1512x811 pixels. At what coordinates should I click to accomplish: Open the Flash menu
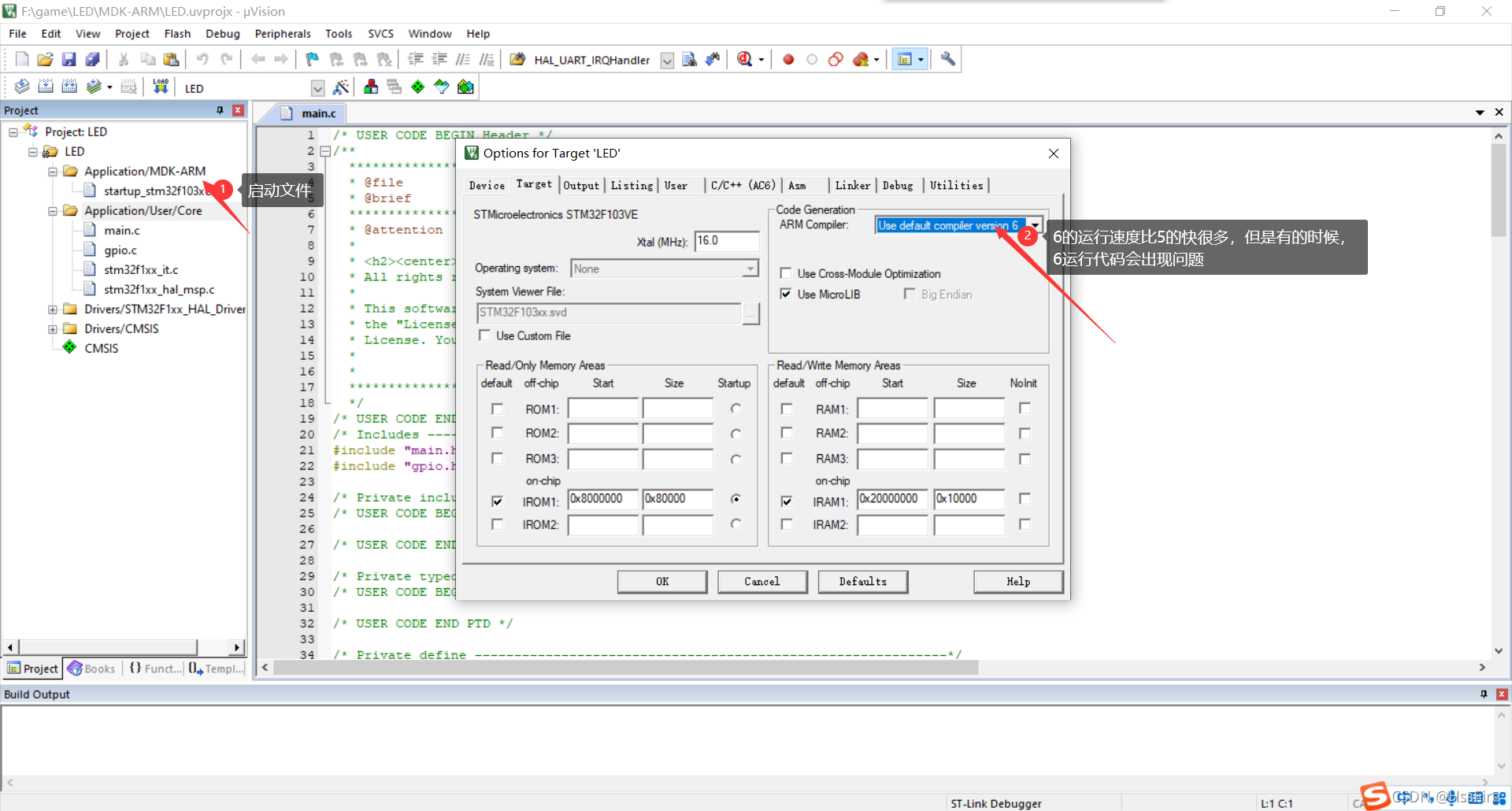coord(177,34)
